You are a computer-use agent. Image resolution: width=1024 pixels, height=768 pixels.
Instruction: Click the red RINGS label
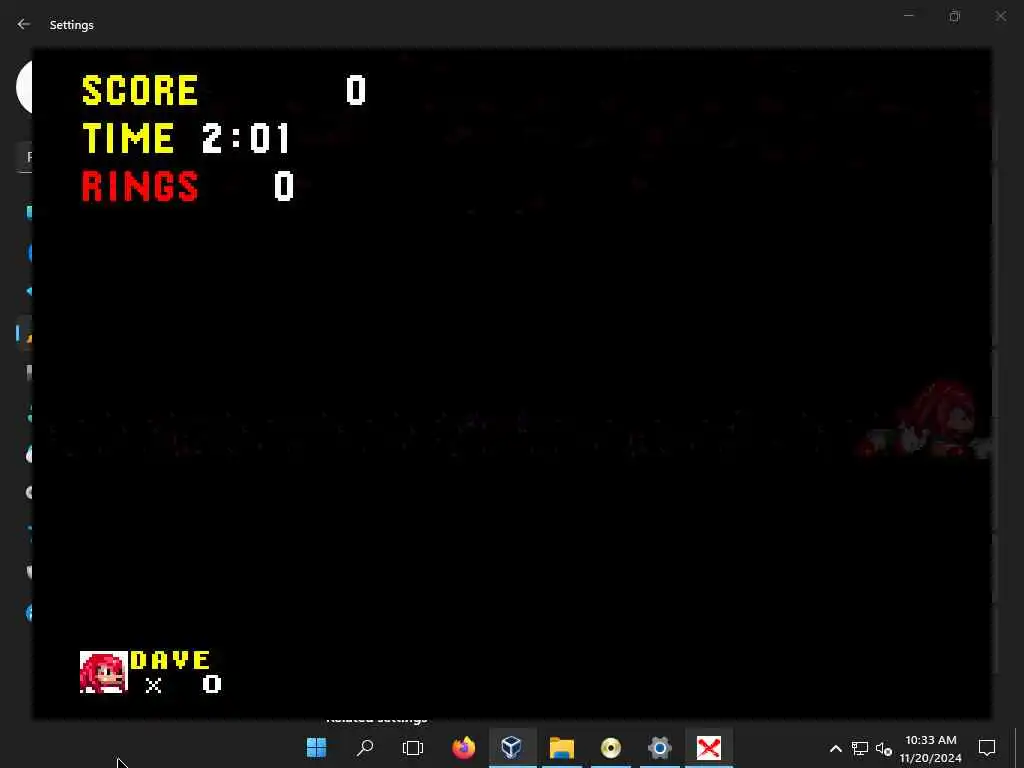[140, 186]
